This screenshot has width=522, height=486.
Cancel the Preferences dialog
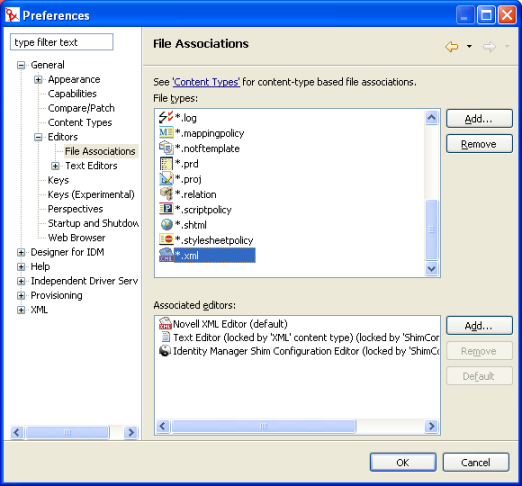tap(476, 462)
